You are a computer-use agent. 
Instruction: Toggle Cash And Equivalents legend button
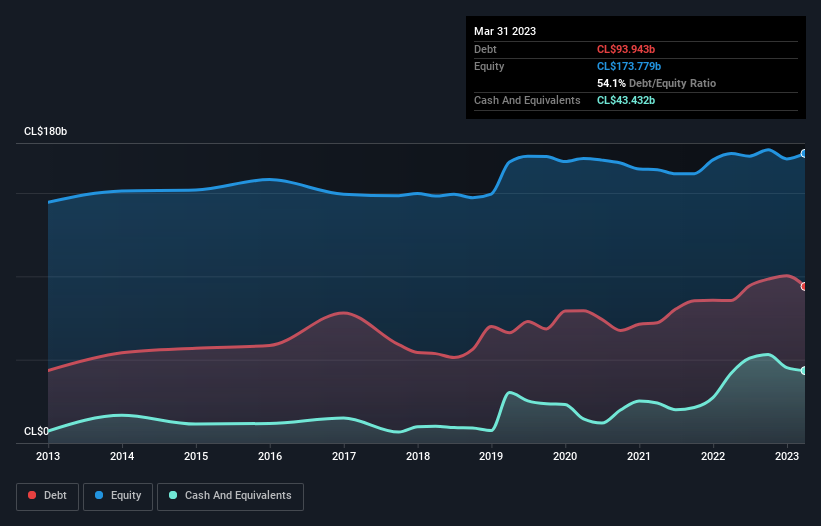pyautogui.click(x=230, y=496)
